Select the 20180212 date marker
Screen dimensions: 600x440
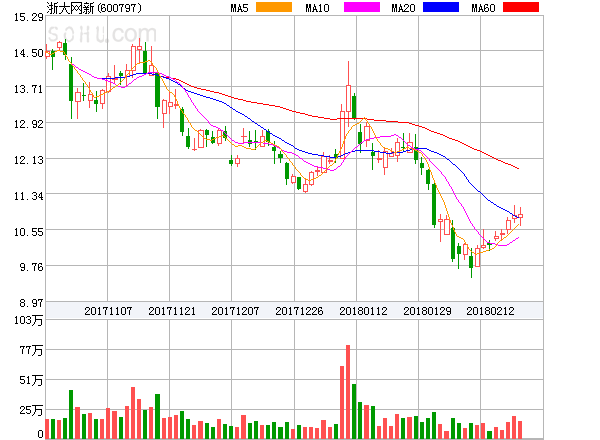(x=491, y=311)
